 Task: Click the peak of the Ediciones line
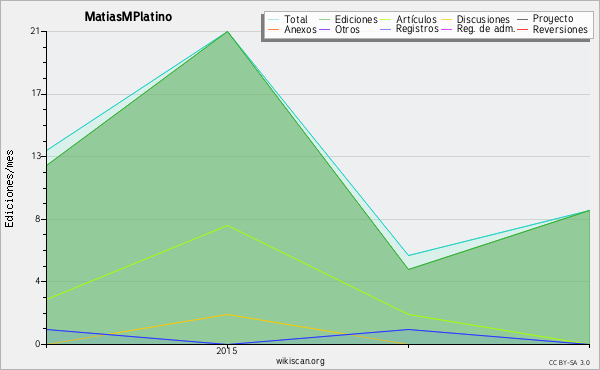227,31
